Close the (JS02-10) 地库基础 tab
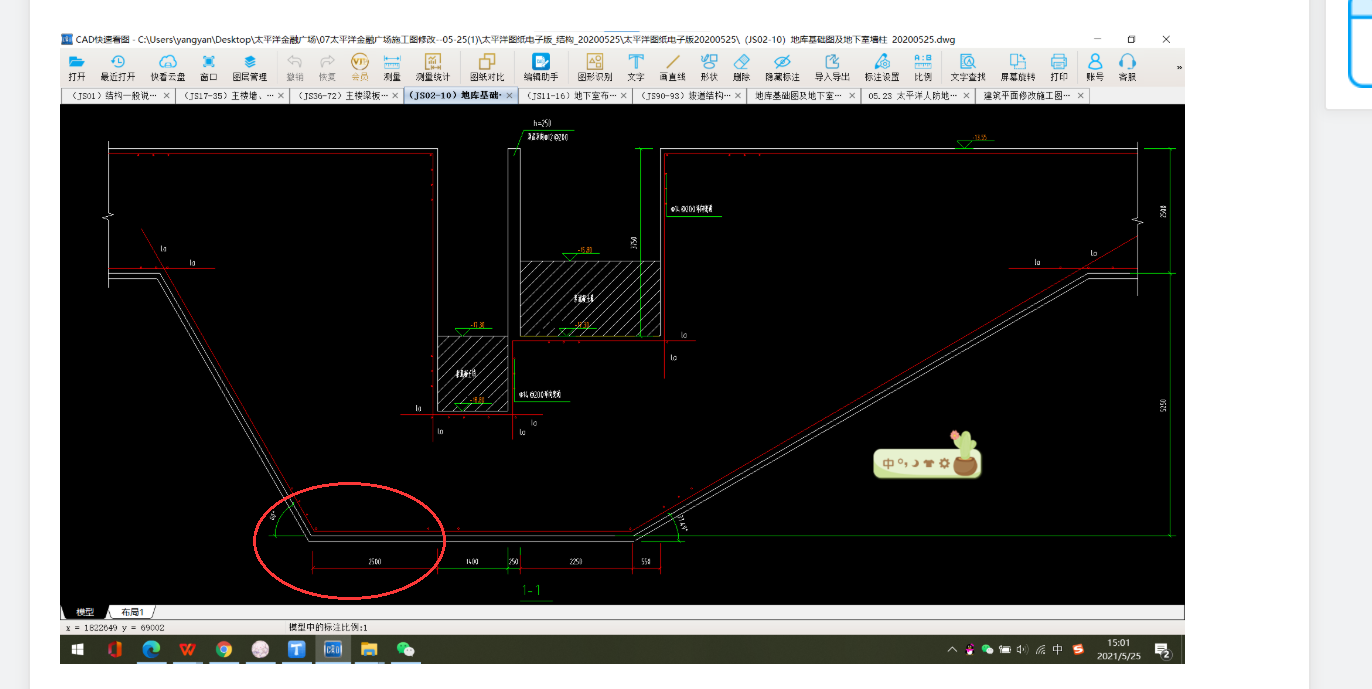Viewport: 1372px width, 689px height. (509, 96)
